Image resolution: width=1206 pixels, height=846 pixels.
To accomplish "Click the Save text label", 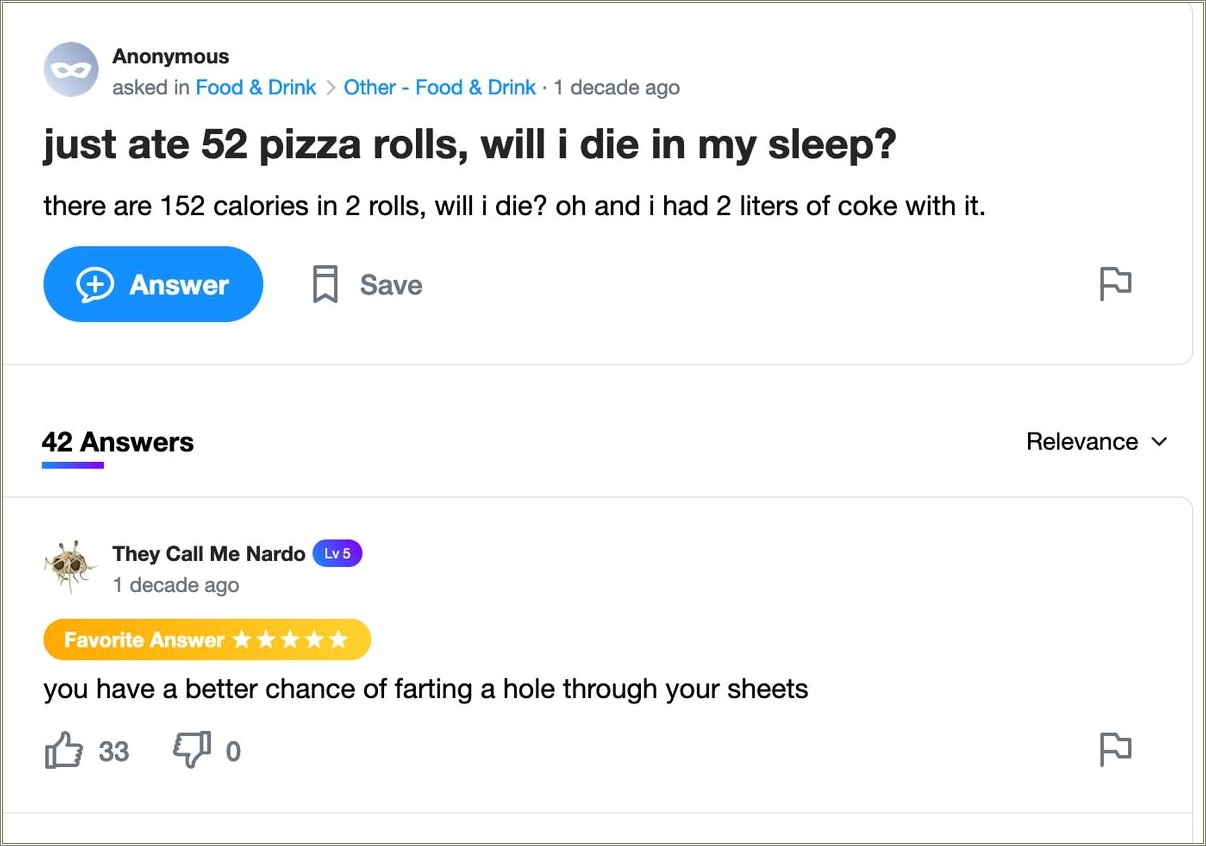I will [x=391, y=285].
